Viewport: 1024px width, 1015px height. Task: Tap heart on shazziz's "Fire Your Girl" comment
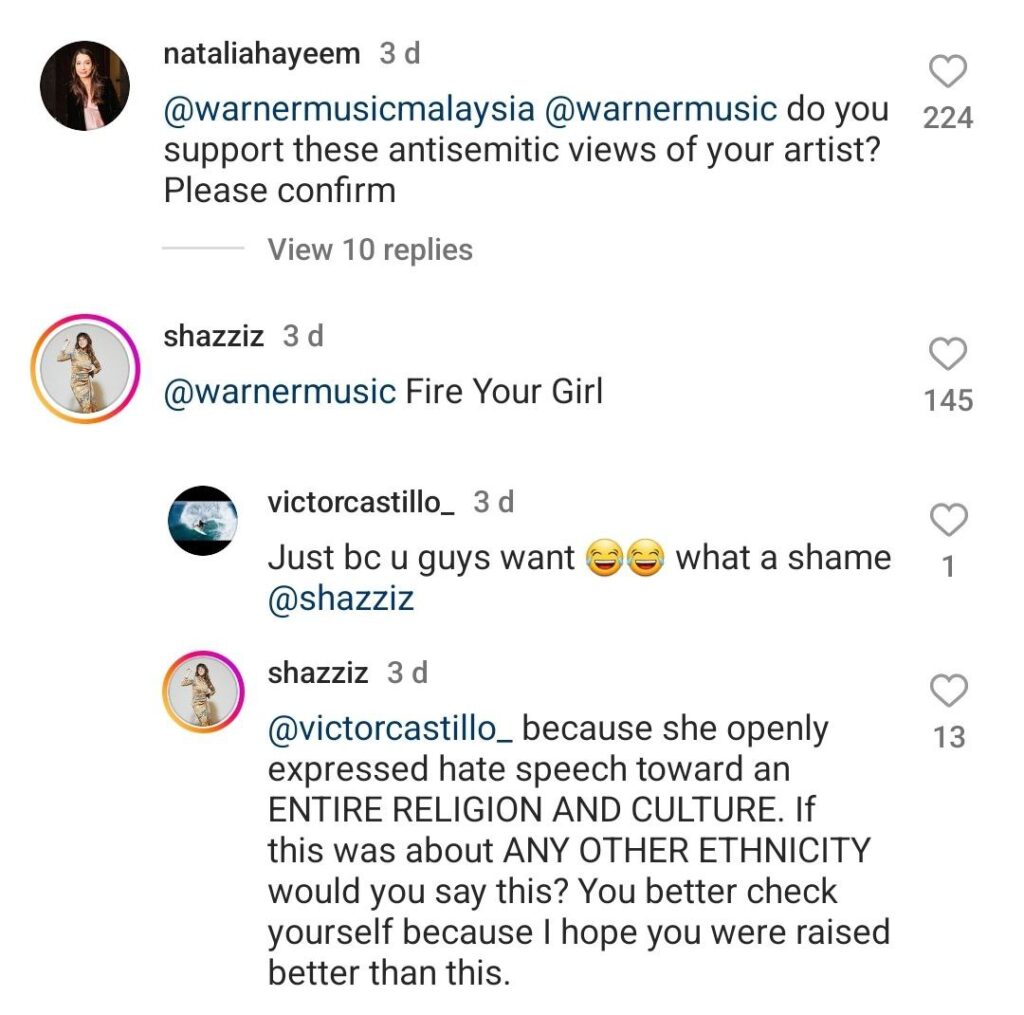point(948,355)
